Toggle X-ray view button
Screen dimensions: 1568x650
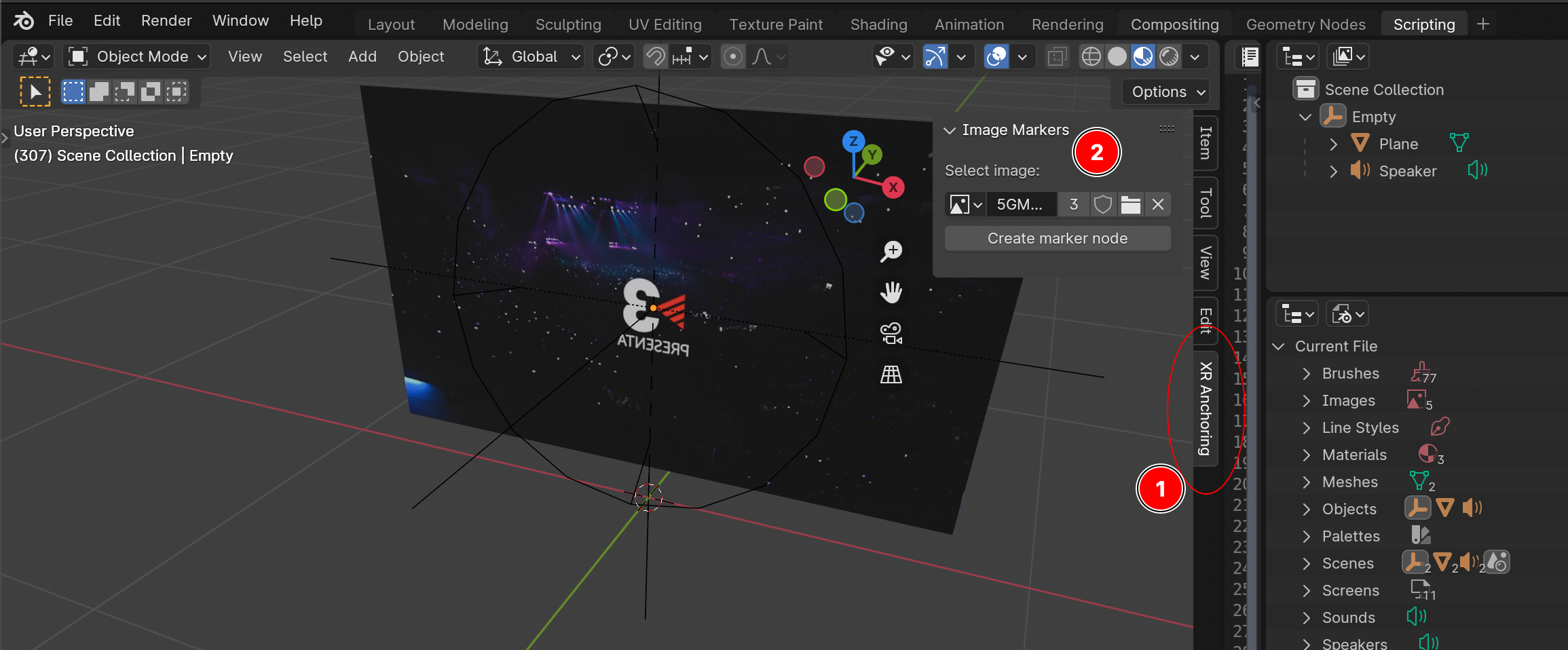pyautogui.click(x=1057, y=57)
